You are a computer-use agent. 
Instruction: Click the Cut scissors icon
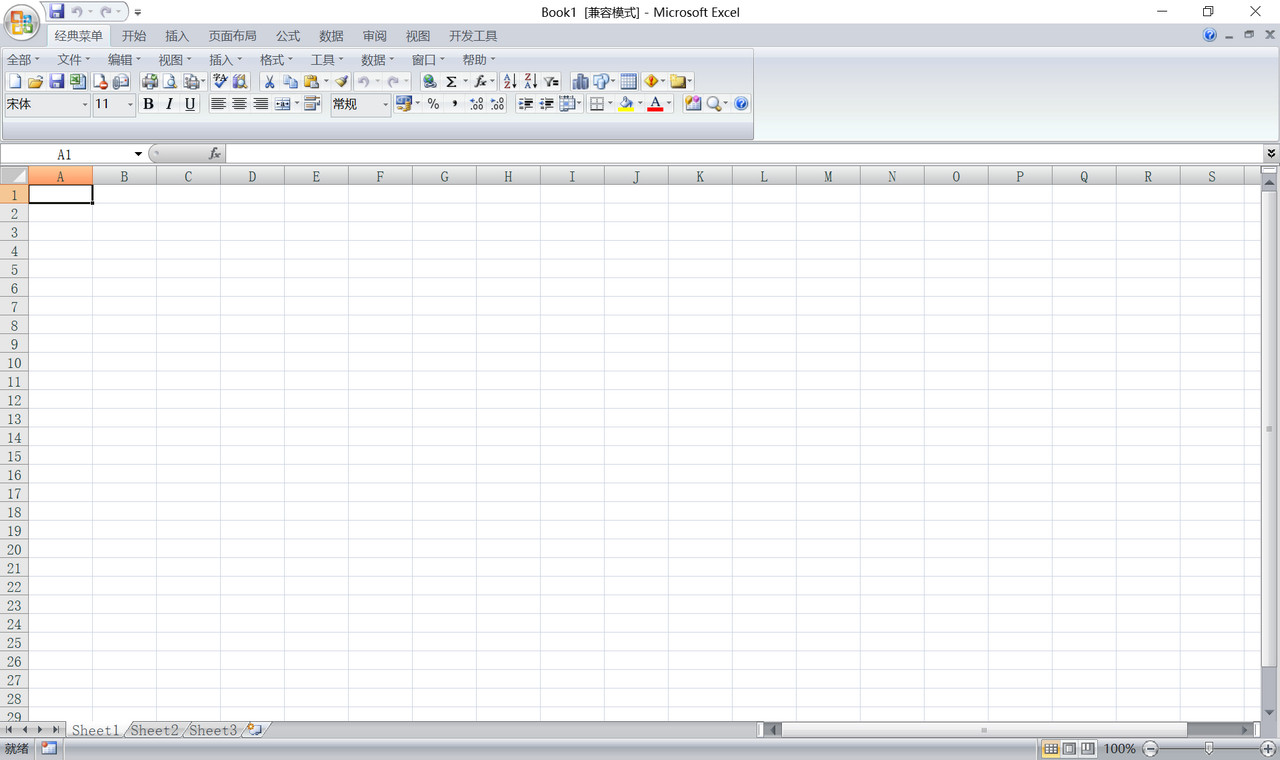269,82
